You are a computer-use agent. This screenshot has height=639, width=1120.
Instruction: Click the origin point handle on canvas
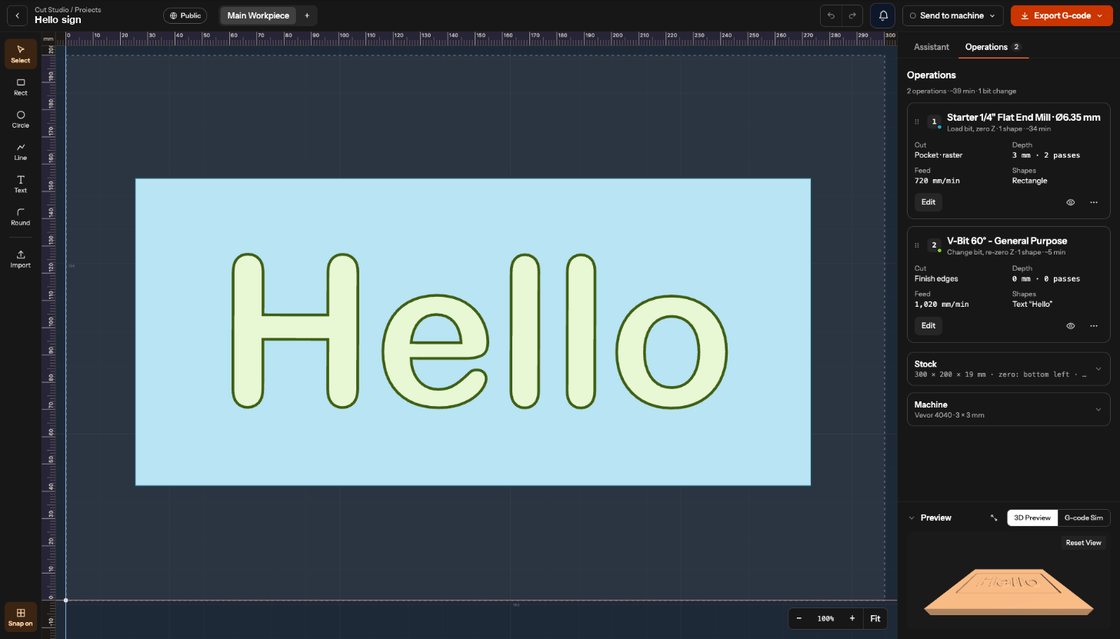click(x=66, y=600)
